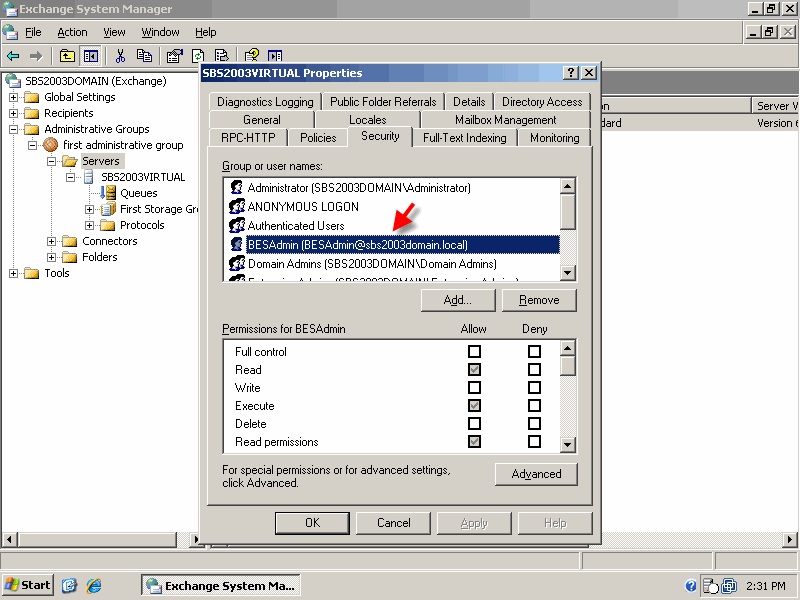Click the Domain Admins group icon
Viewport: 800px width, 600px height.
[x=237, y=263]
